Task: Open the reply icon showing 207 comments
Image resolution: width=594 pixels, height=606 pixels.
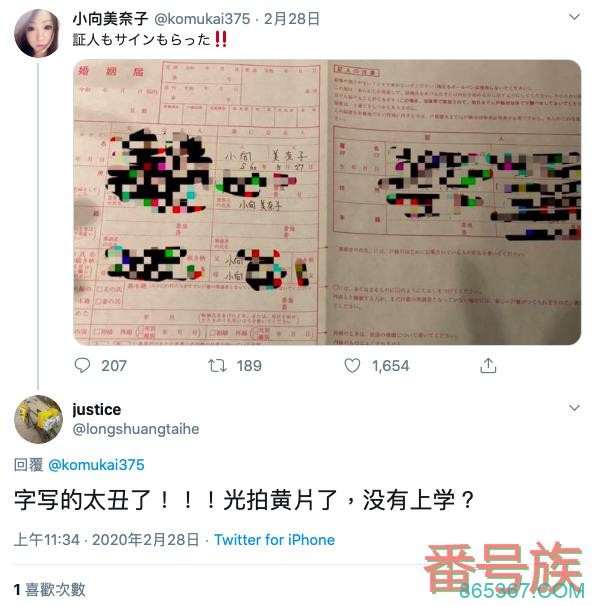Action: click(82, 365)
